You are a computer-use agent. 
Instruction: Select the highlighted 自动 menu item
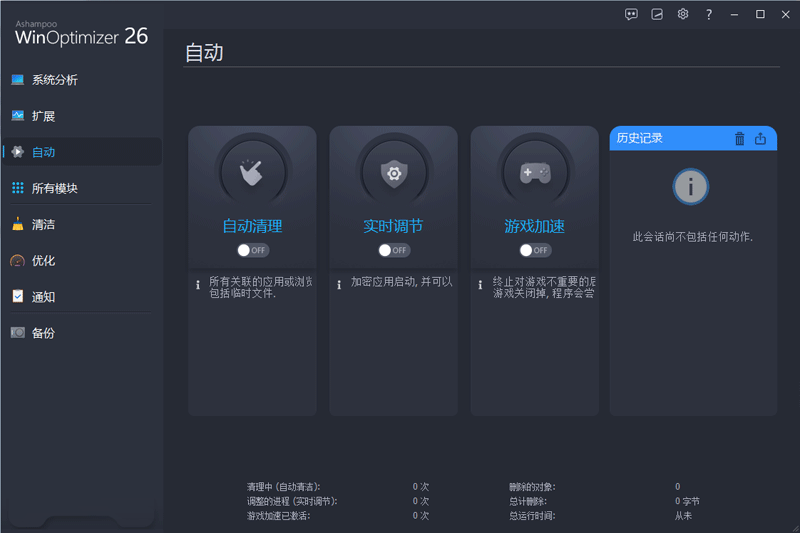[x=82, y=151]
